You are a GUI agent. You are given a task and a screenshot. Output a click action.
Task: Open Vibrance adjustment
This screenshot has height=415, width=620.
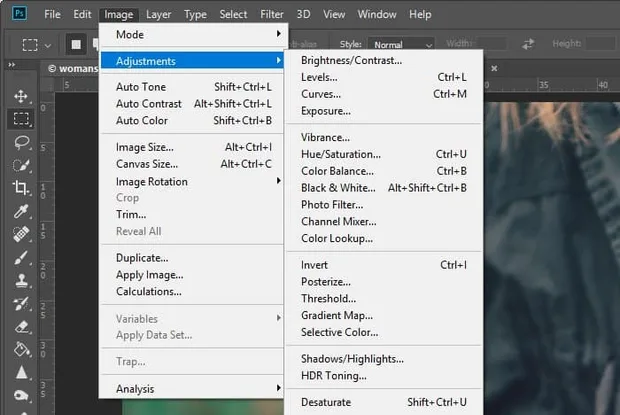click(384, 137)
